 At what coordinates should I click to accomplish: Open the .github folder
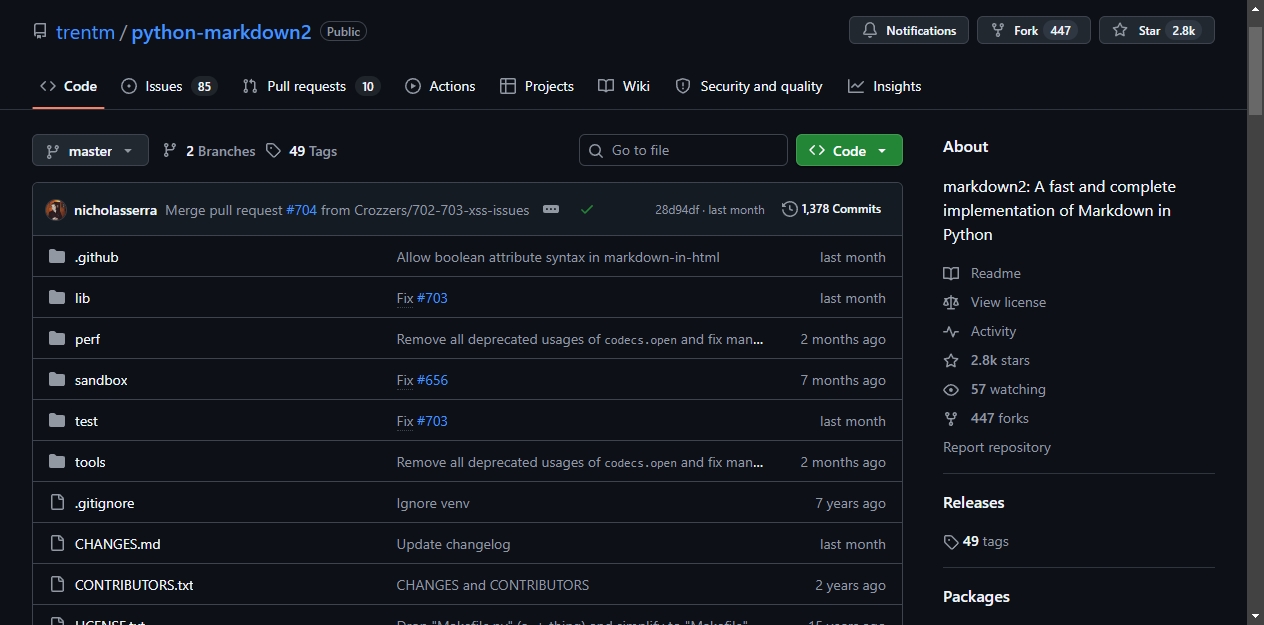pyautogui.click(x=97, y=257)
